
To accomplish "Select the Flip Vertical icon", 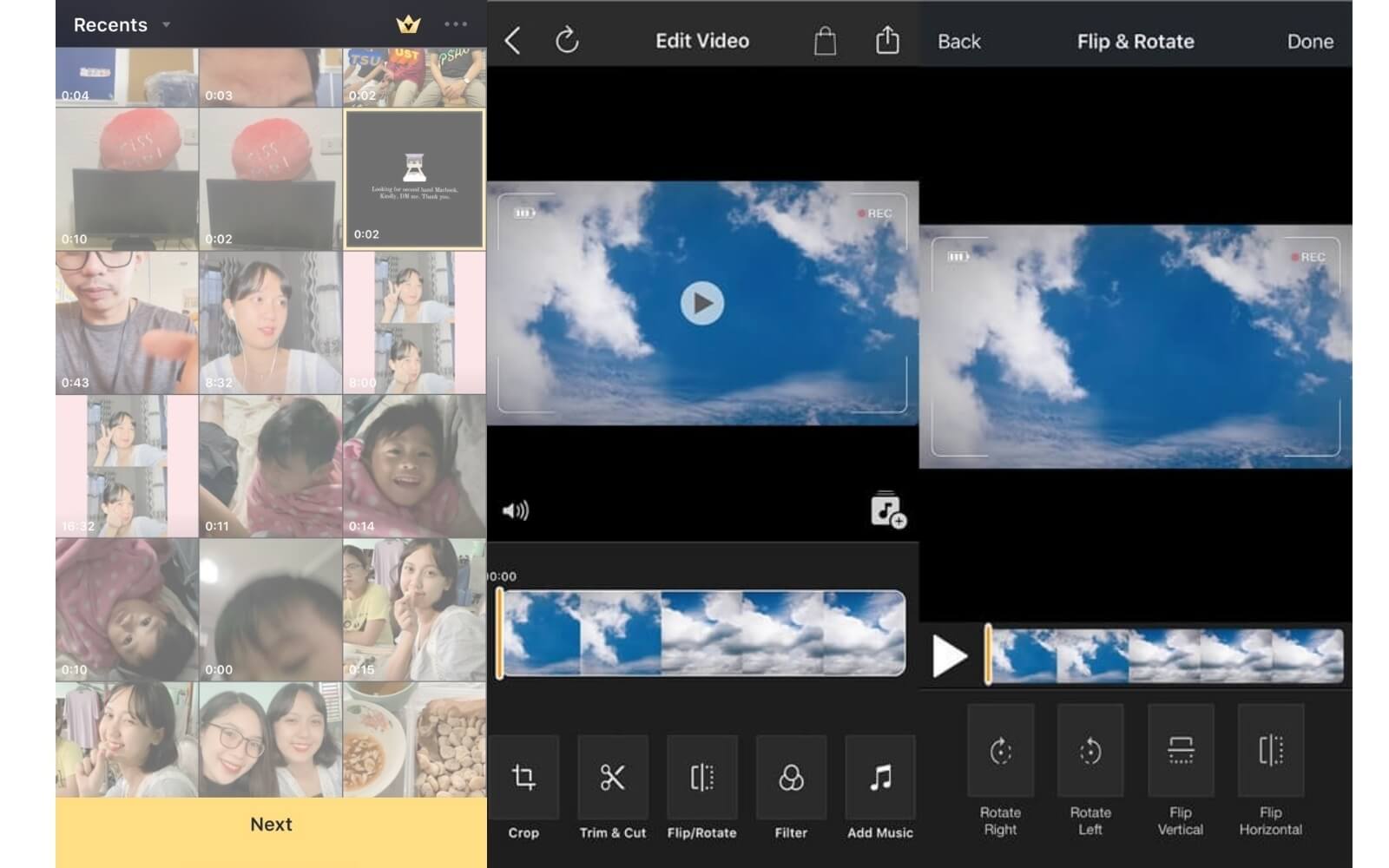I will click(x=1181, y=752).
